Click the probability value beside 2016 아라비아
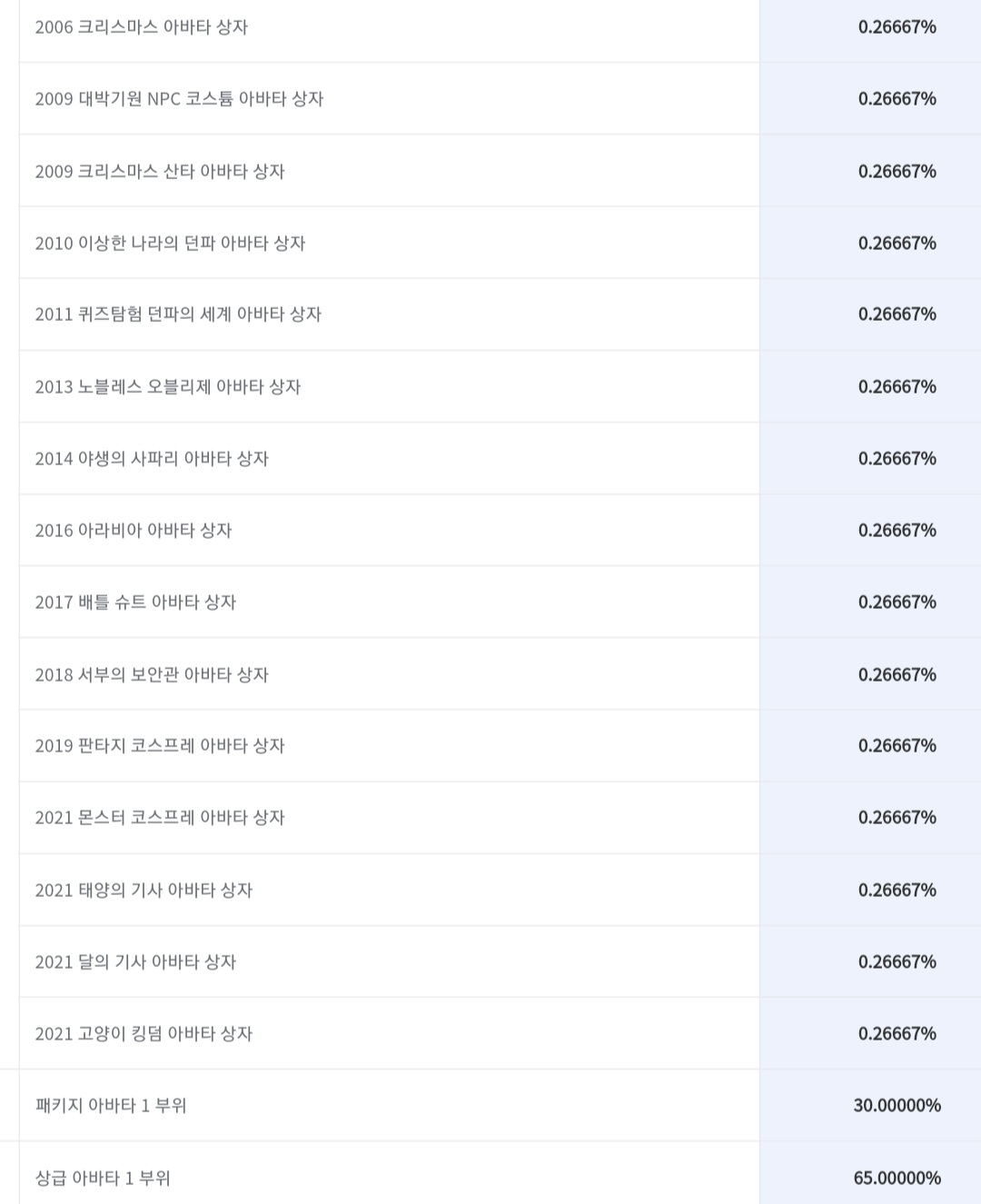The image size is (981, 1204). (x=897, y=530)
